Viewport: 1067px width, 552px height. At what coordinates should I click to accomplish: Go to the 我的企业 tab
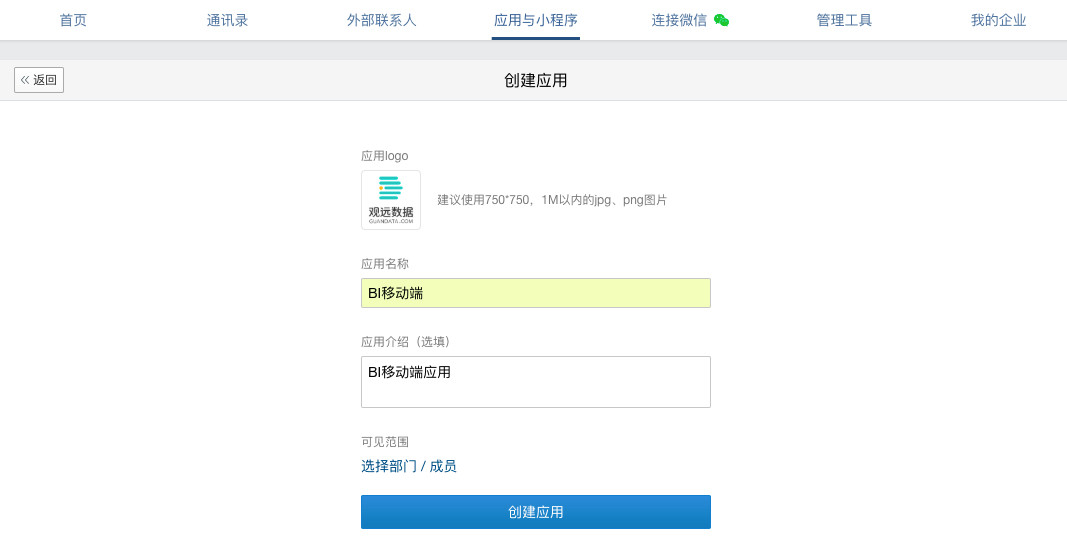tap(998, 20)
